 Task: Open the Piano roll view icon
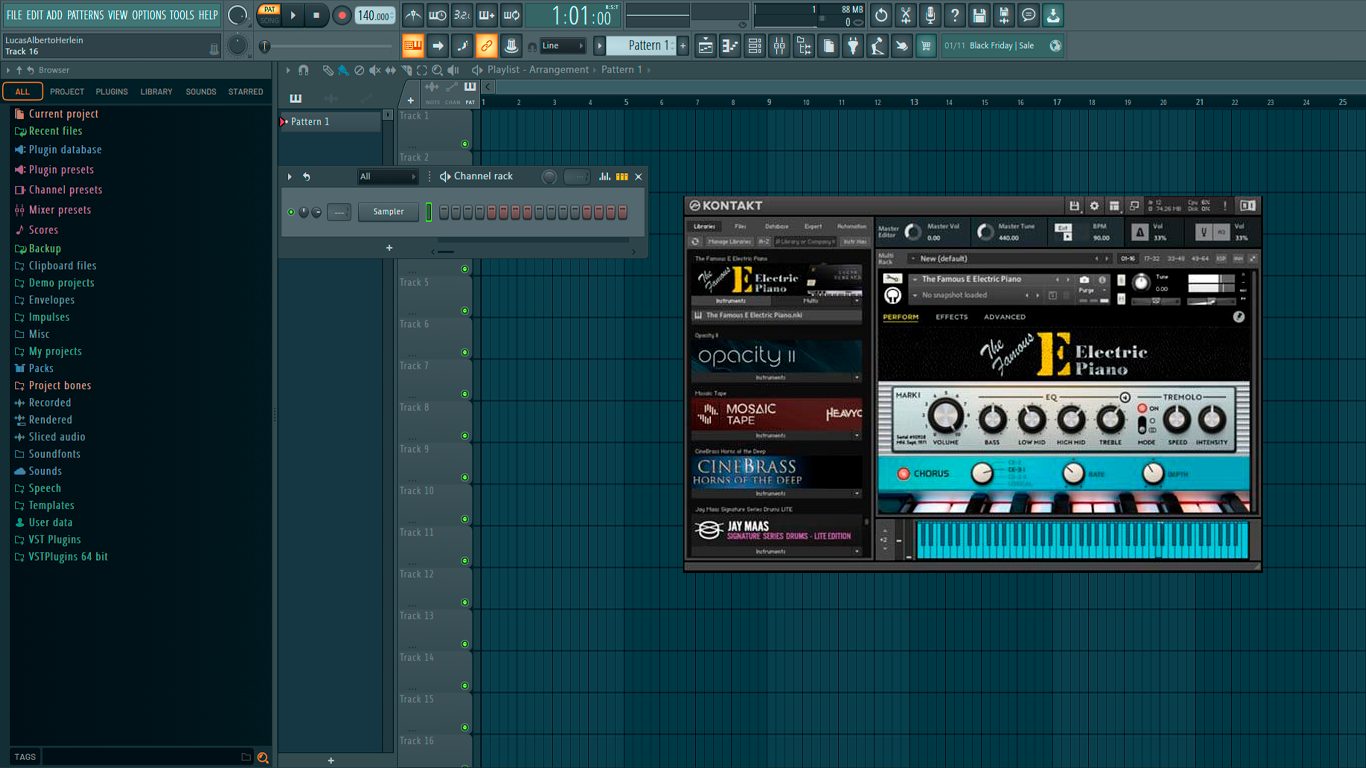[730, 46]
